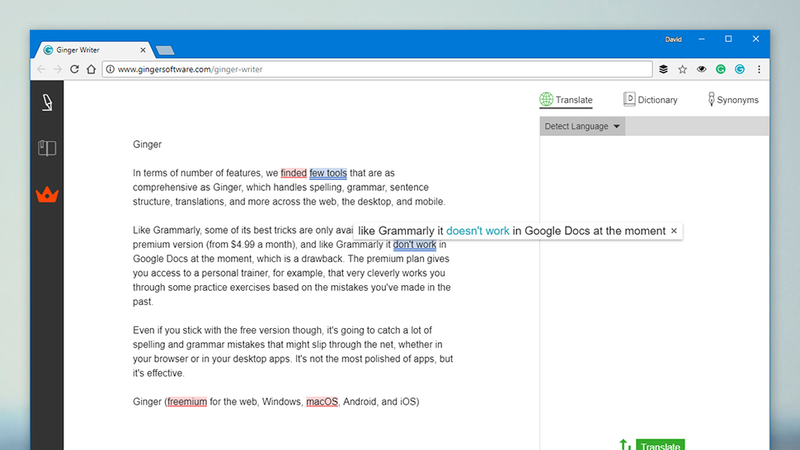Click the underlined phrase "few tools"
Image resolution: width=800 pixels, height=450 pixels.
(x=328, y=173)
